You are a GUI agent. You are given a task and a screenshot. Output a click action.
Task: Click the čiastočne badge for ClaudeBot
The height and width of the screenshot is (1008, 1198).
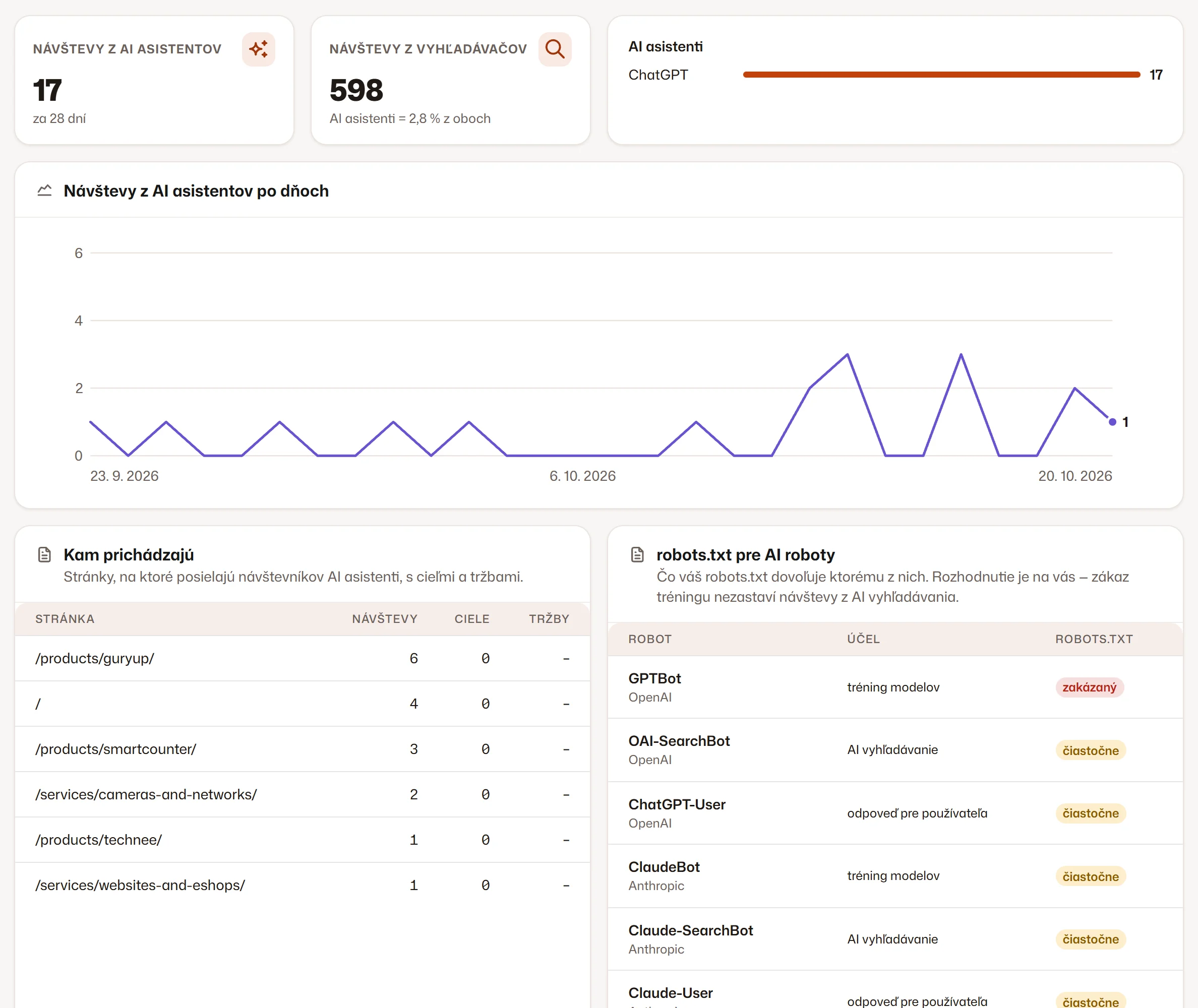[1091, 876]
